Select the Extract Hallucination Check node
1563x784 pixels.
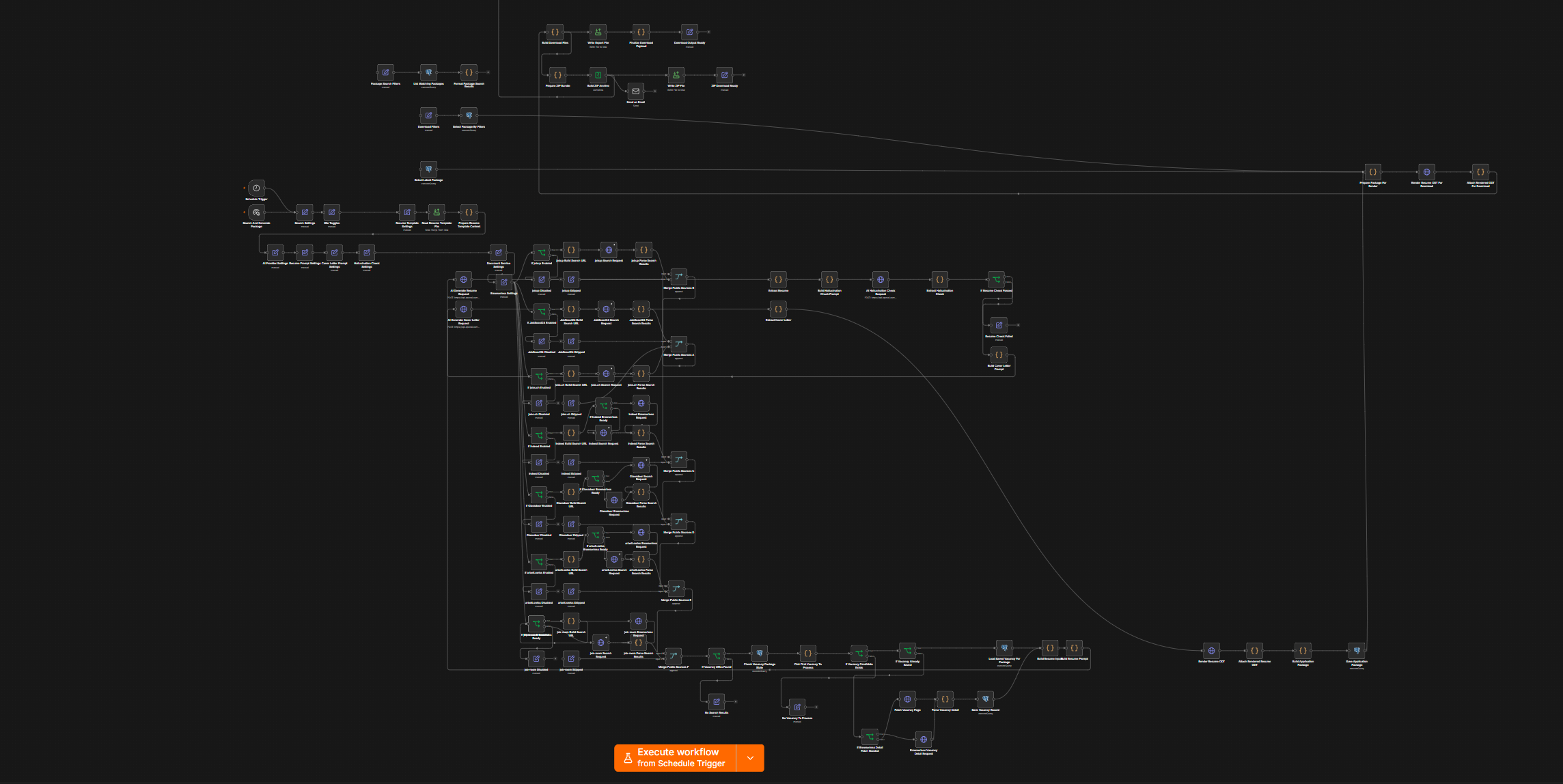coord(939,279)
